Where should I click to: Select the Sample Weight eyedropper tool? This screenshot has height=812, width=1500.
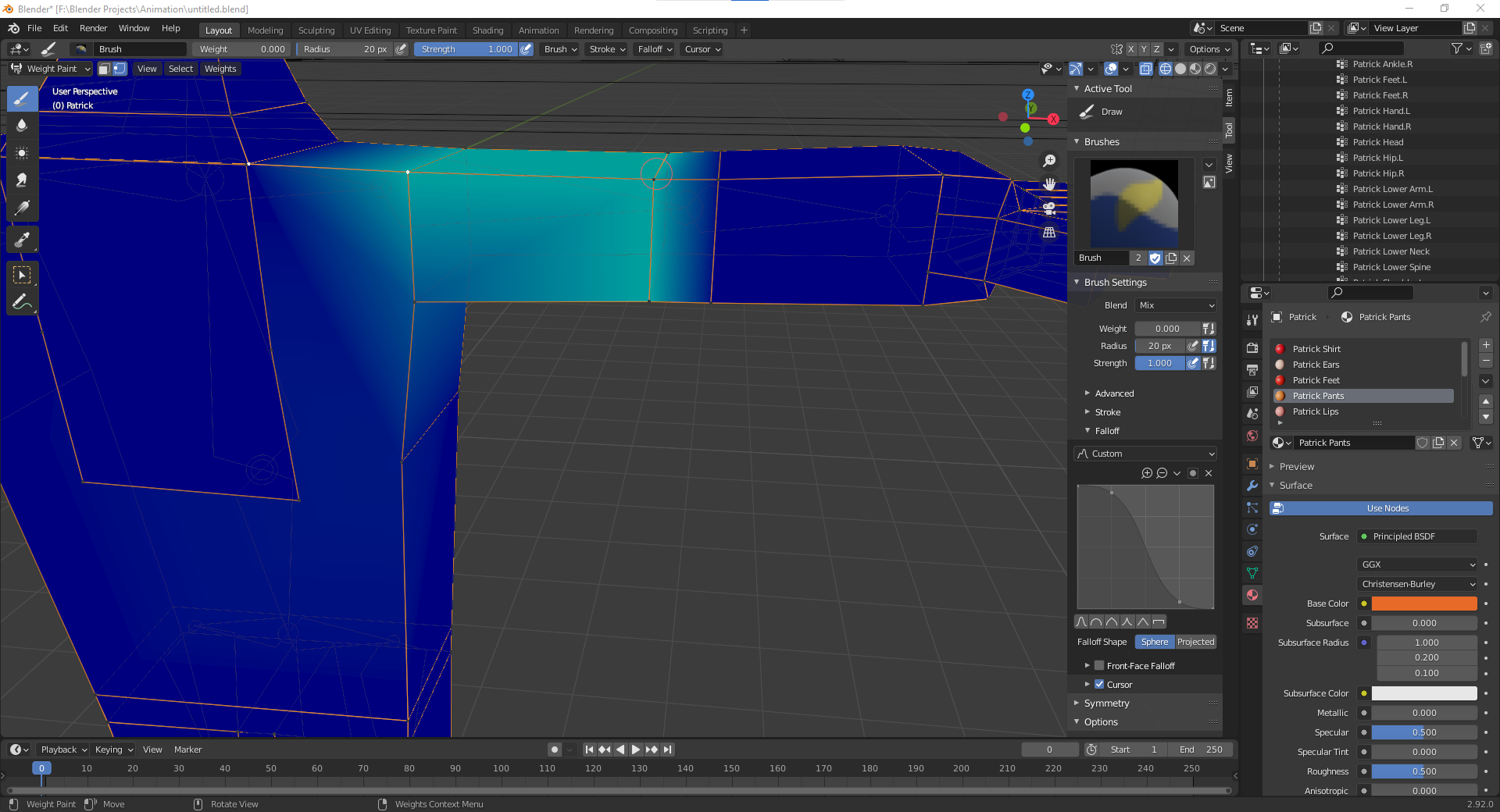[22, 240]
